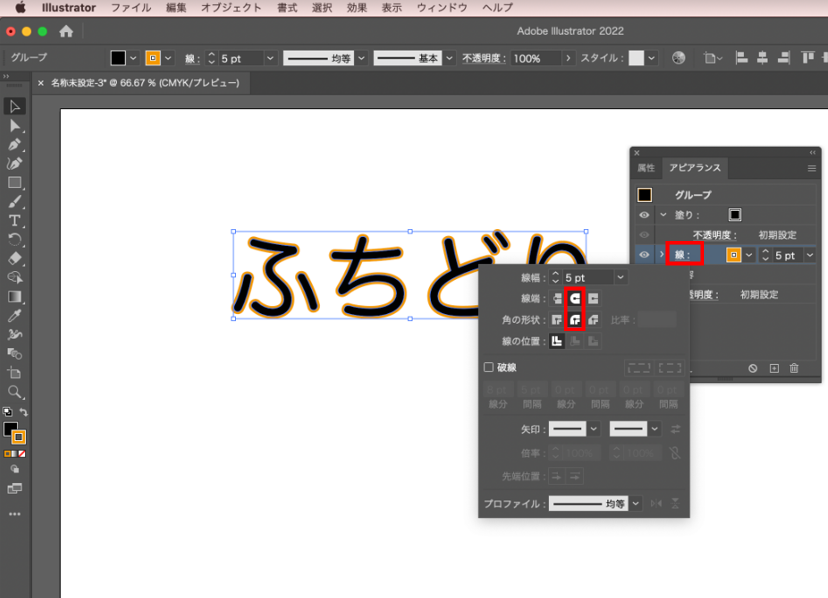Click Recolor Artwork wheel icon
The width and height of the screenshot is (828, 598).
click(679, 58)
